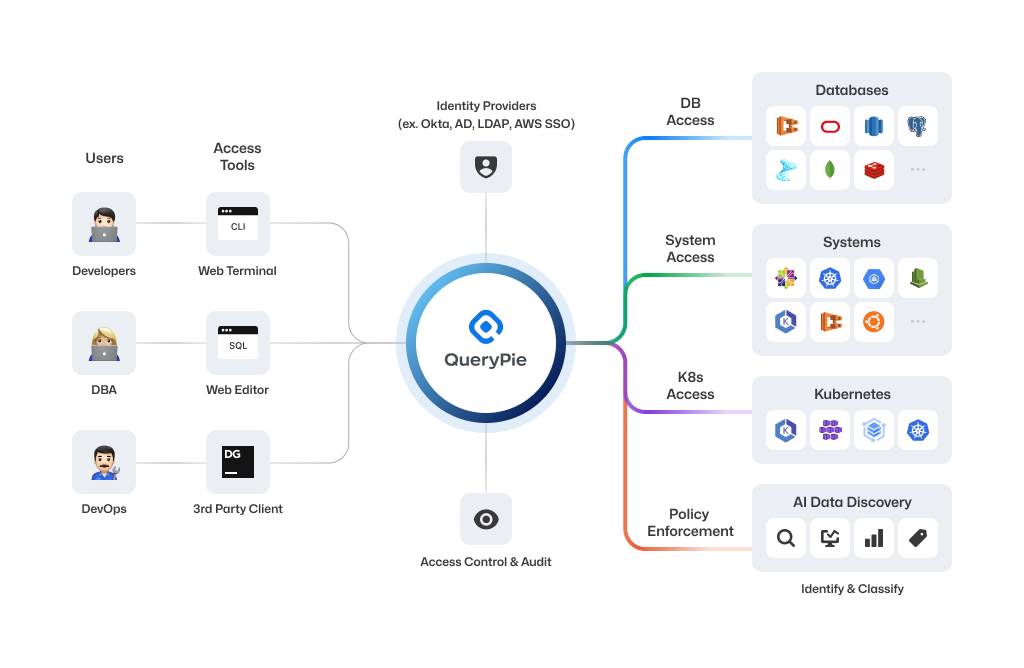Open the CLI Web Terminal icon

[238, 224]
